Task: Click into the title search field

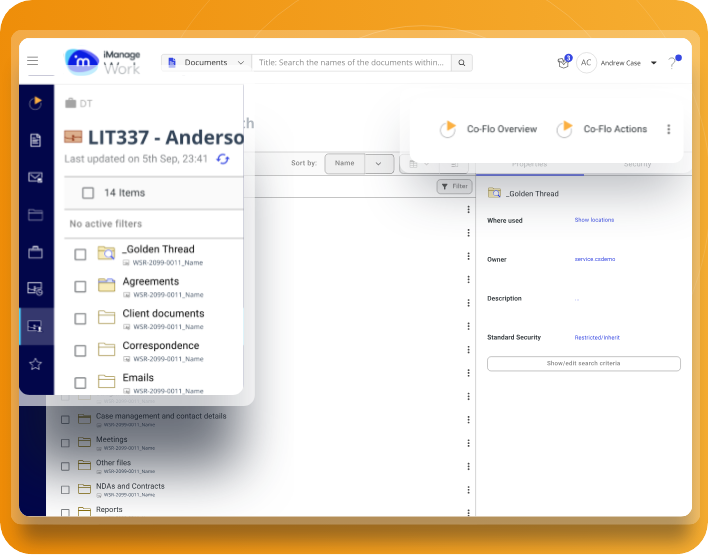Action: 351,63
